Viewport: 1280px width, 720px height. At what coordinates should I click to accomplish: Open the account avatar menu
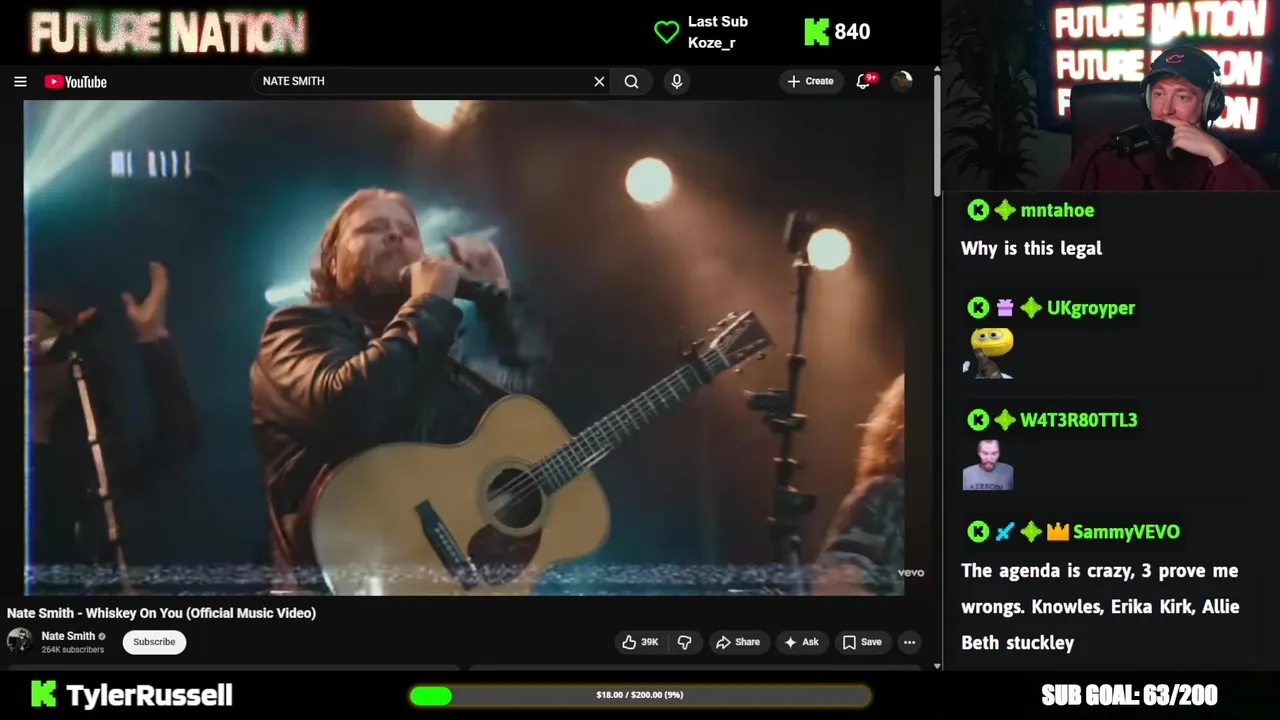pyautogui.click(x=902, y=81)
